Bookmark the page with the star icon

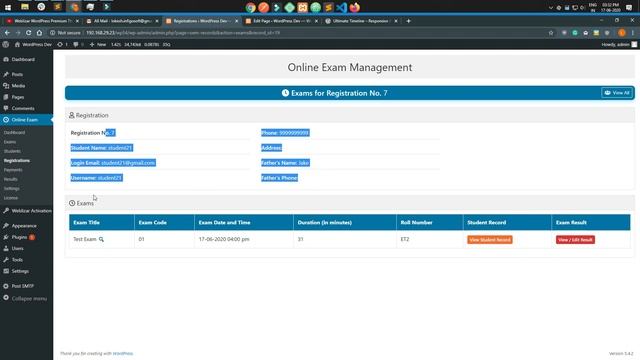551,33
